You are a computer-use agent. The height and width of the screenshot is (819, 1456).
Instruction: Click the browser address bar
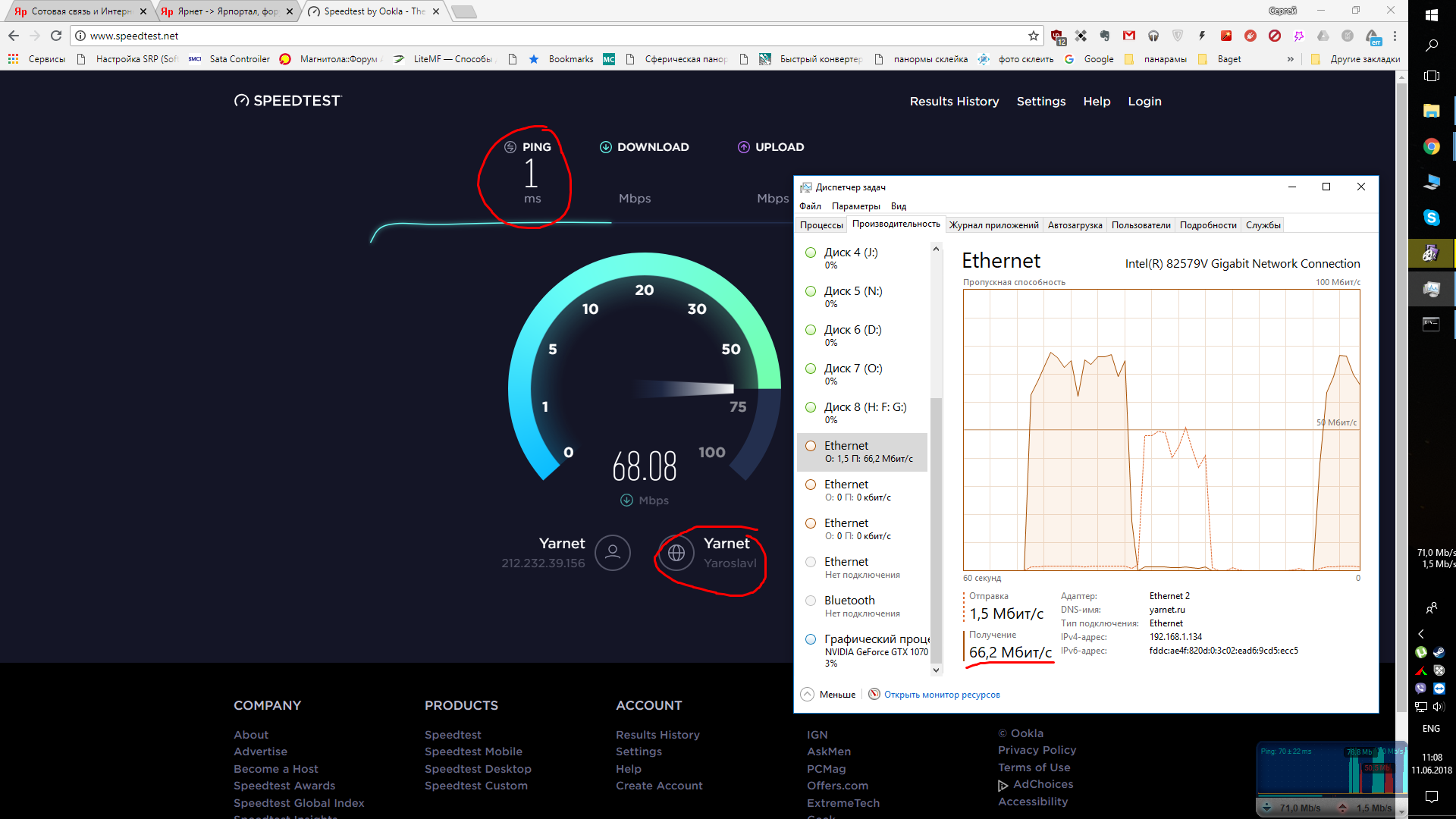pos(531,36)
